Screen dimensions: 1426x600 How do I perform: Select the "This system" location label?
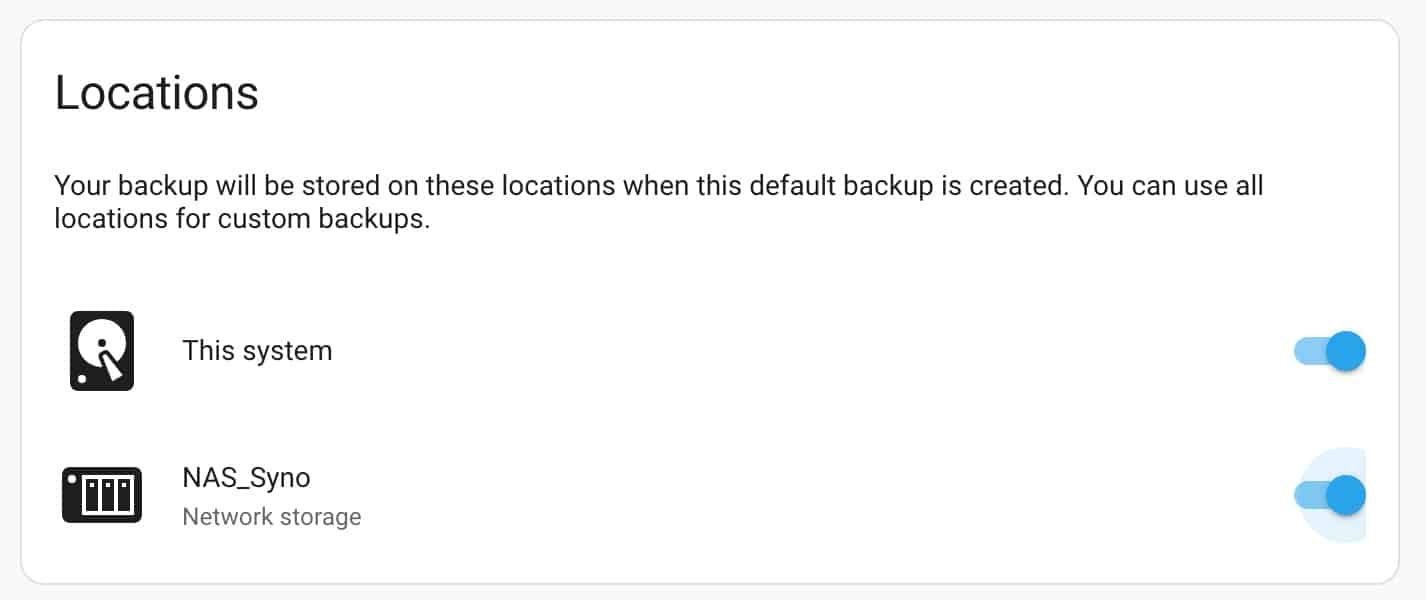pos(257,351)
